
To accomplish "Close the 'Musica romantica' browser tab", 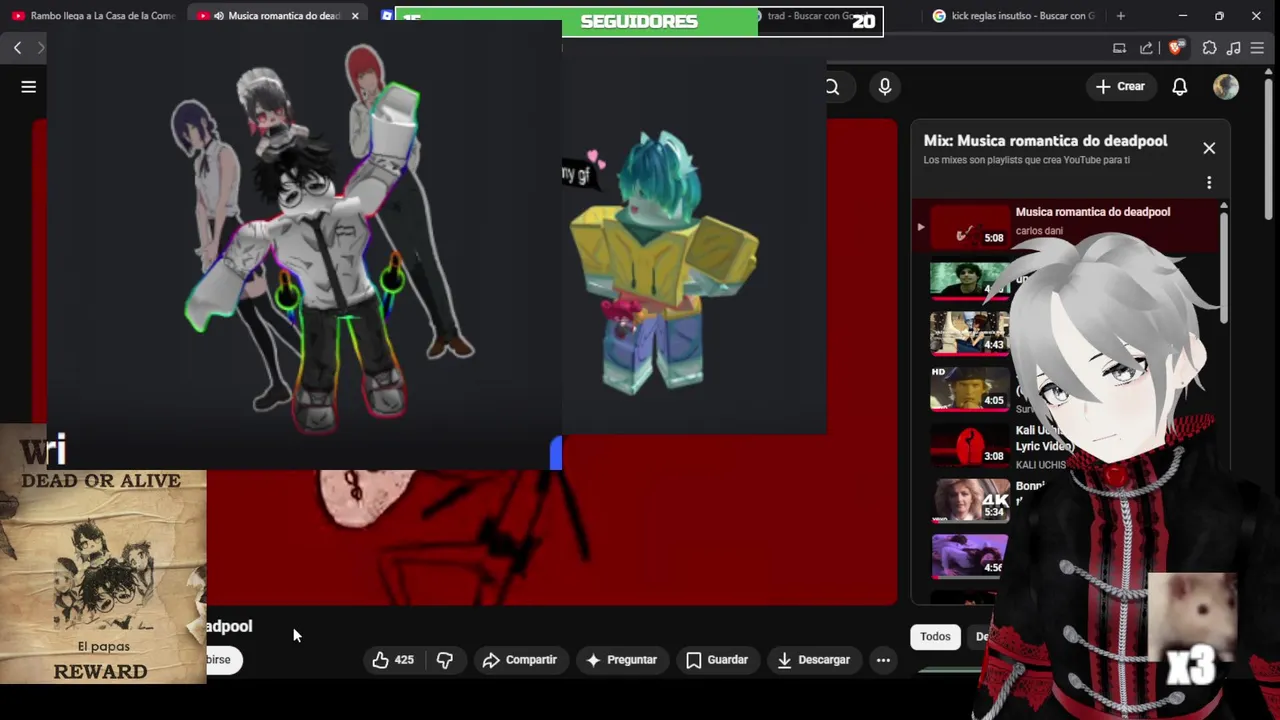I will [355, 16].
